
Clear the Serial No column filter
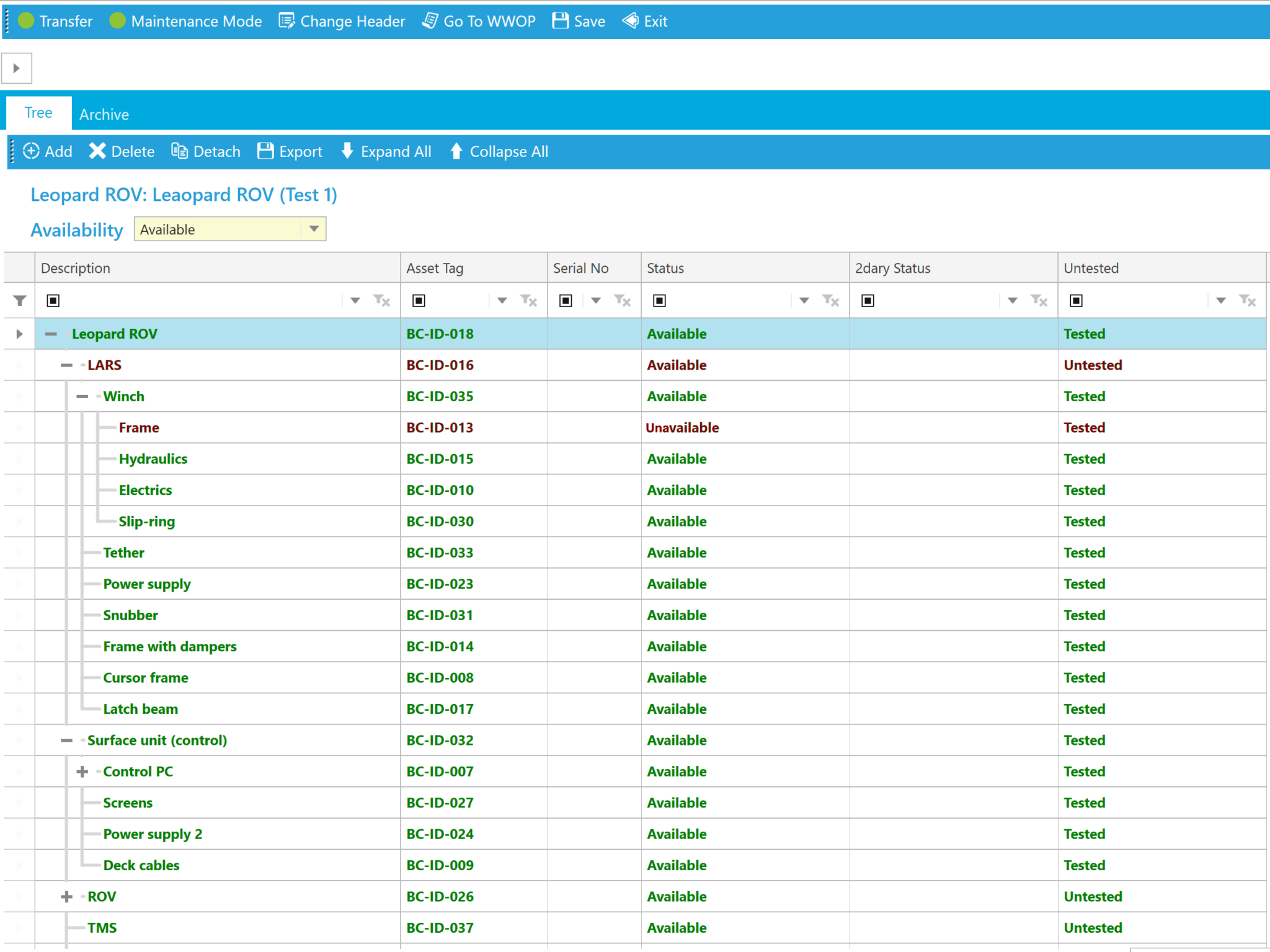click(x=622, y=301)
